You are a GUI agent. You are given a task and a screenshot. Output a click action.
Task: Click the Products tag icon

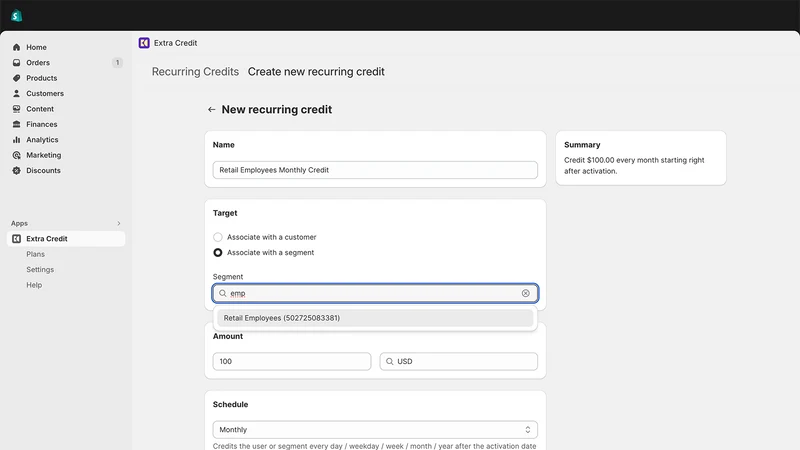(x=16, y=78)
